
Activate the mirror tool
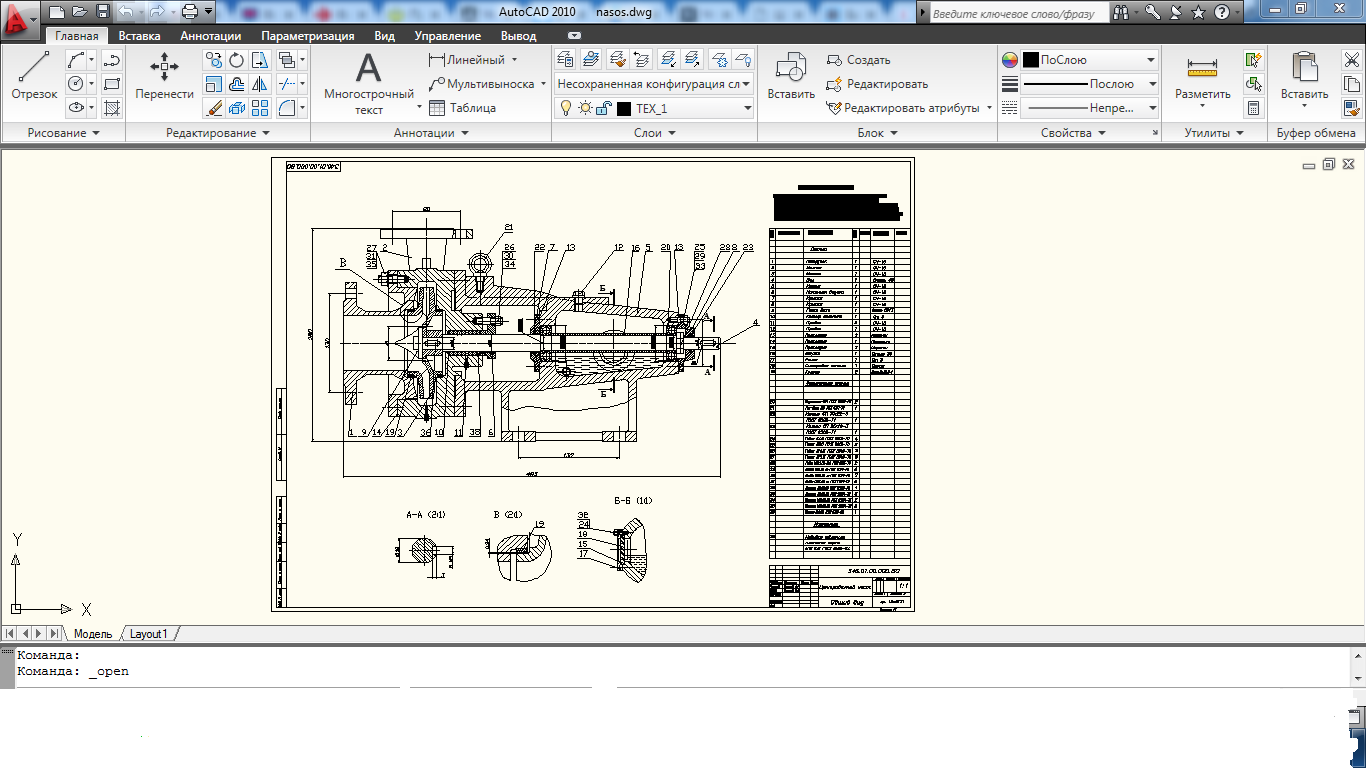(261, 84)
